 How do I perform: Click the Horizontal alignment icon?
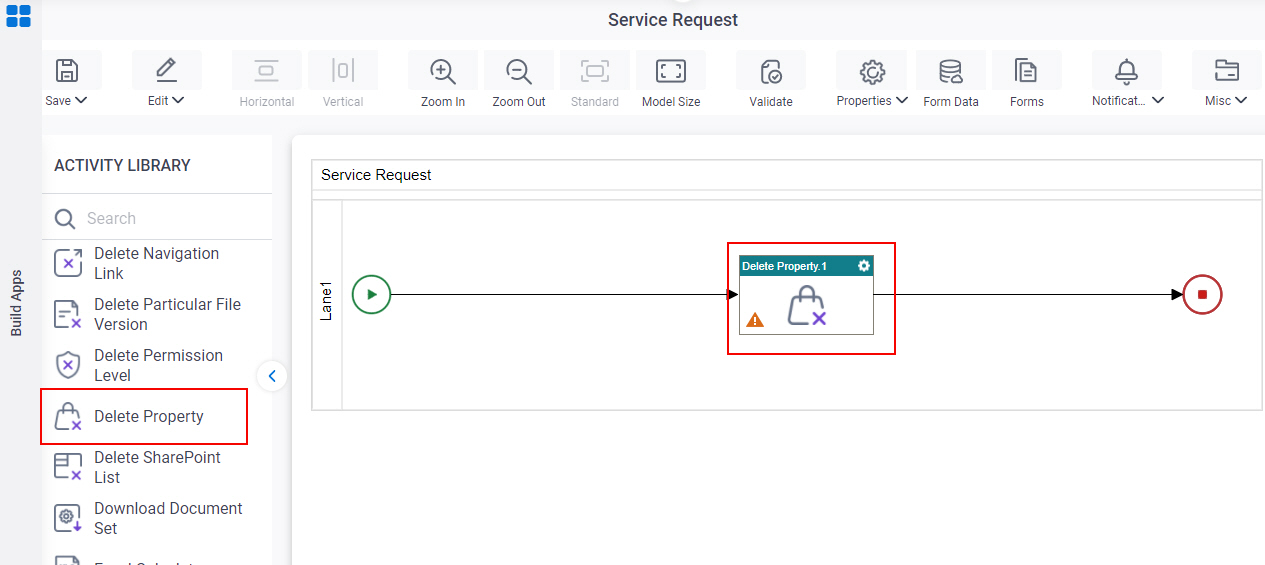[266, 71]
